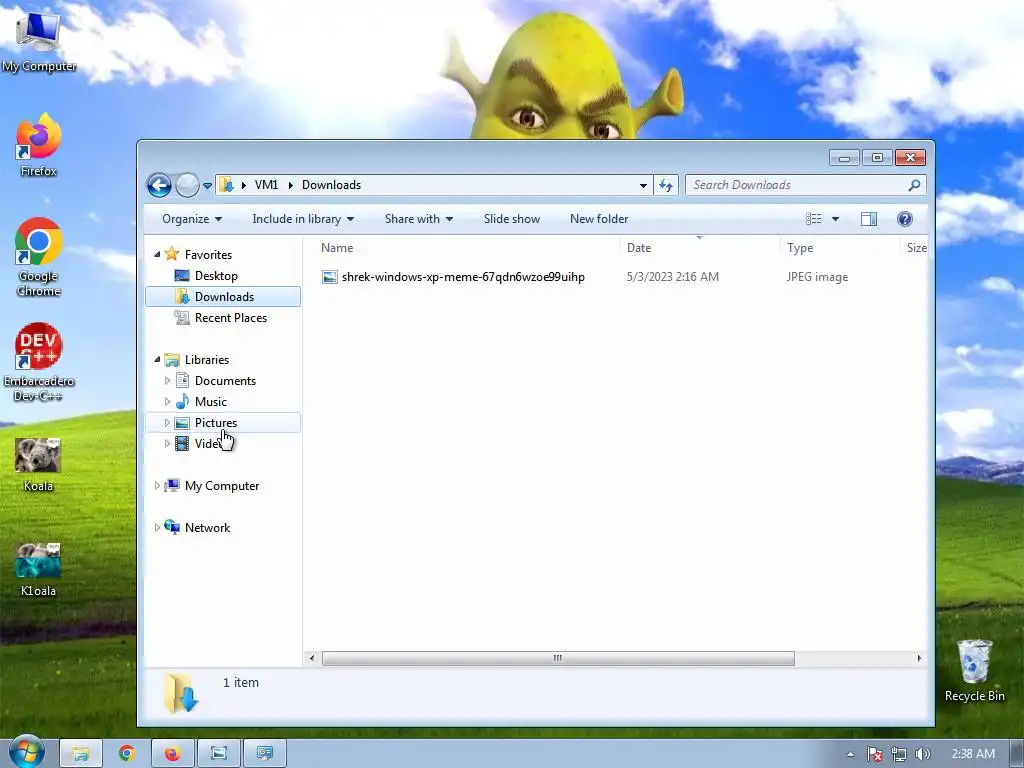Click the greyed Forward navigation button
The width and height of the screenshot is (1024, 768).
187,185
